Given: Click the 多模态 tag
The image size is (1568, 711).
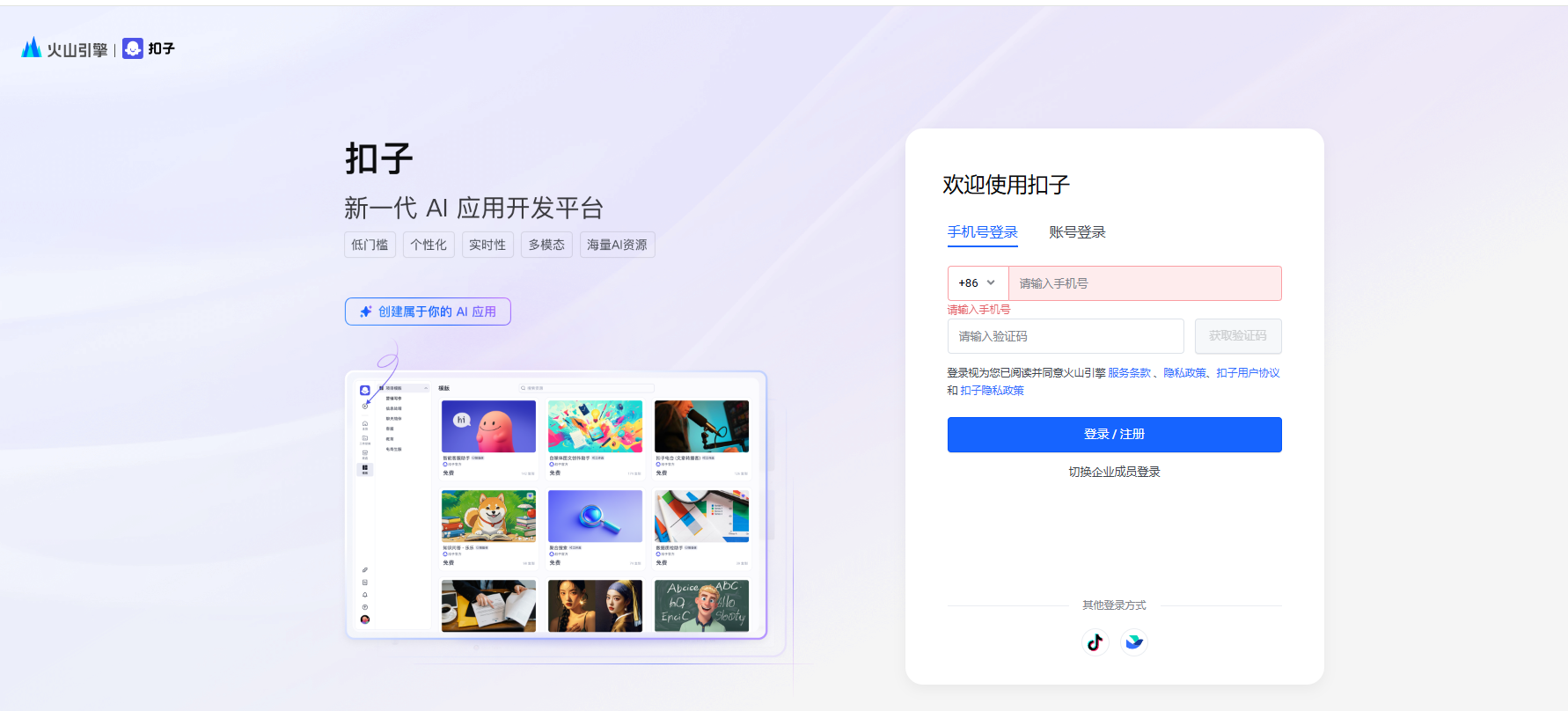Looking at the screenshot, I should pyautogui.click(x=546, y=245).
